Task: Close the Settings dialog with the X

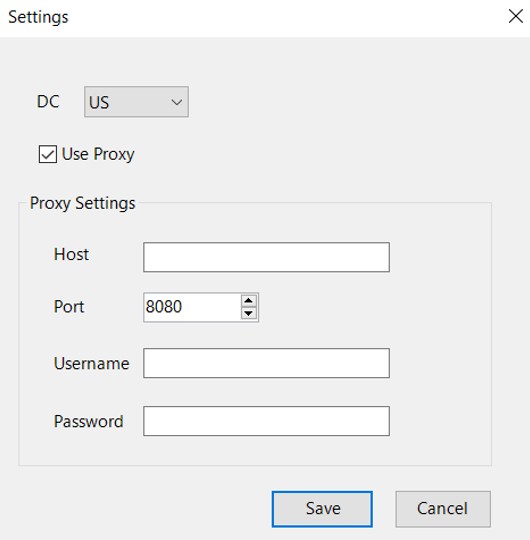Action: click(516, 16)
